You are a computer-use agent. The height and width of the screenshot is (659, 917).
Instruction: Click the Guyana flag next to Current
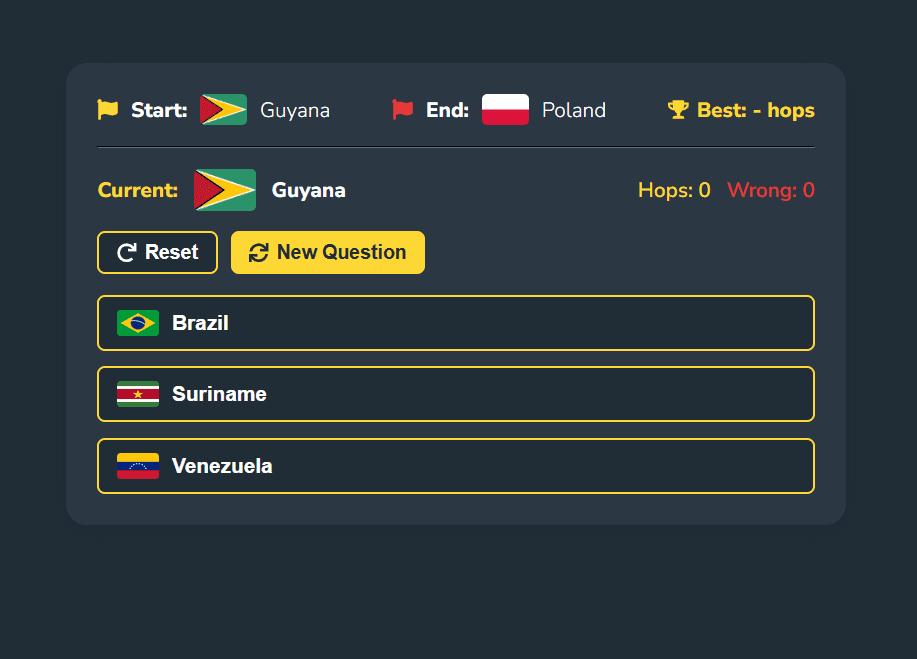click(x=224, y=190)
